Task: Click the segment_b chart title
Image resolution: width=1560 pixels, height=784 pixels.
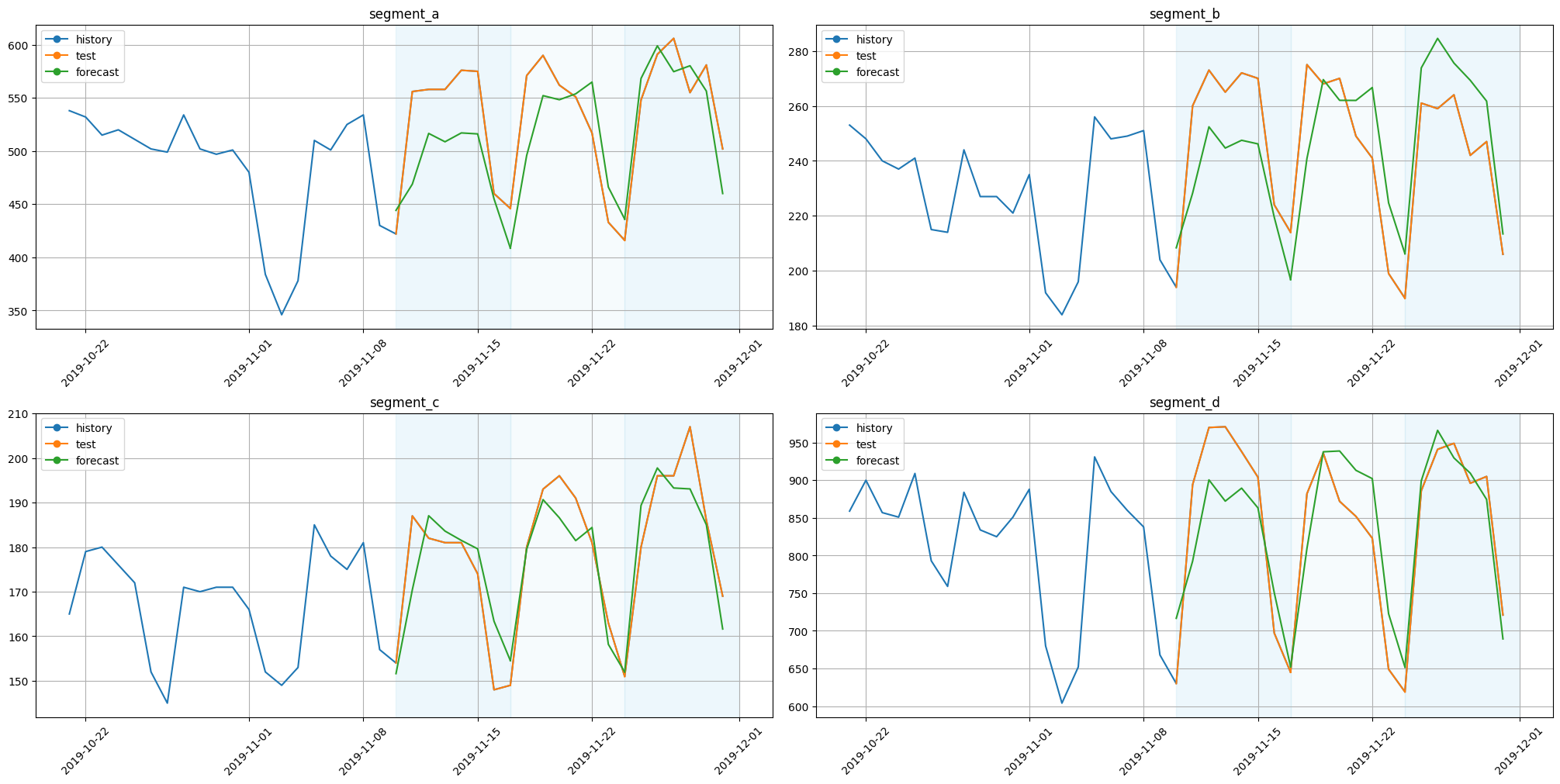Action: [x=1185, y=14]
